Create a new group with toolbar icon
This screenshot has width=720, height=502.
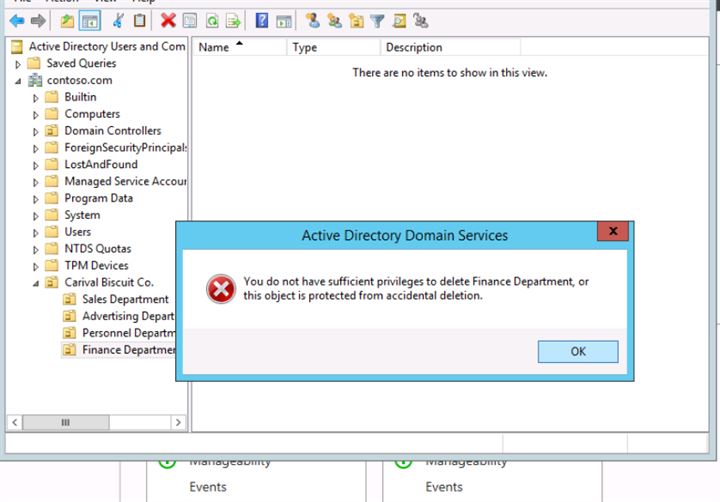click(x=335, y=21)
